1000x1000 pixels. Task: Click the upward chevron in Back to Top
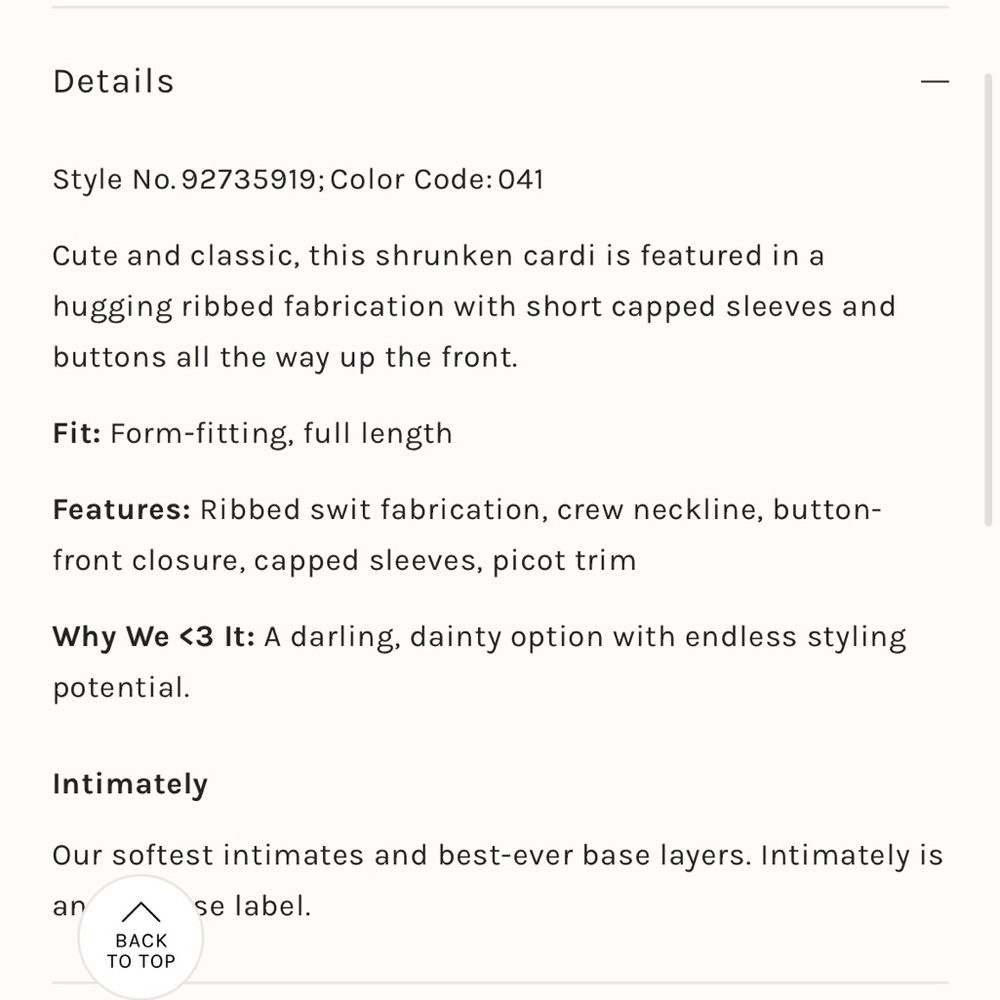click(x=141, y=912)
